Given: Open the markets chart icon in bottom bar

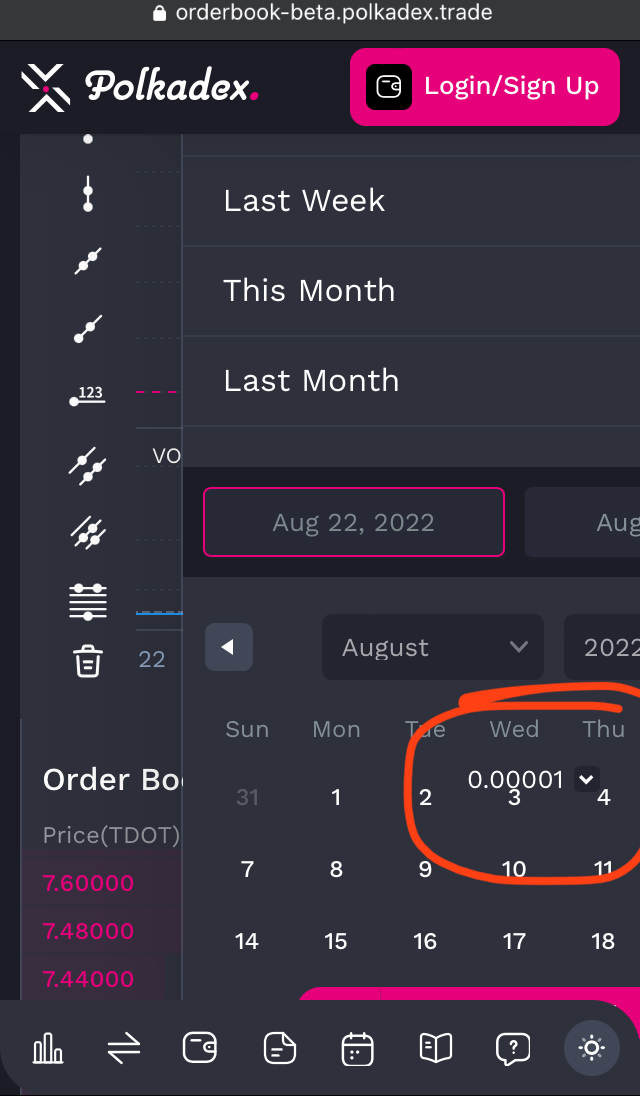Looking at the screenshot, I should coord(47,1048).
